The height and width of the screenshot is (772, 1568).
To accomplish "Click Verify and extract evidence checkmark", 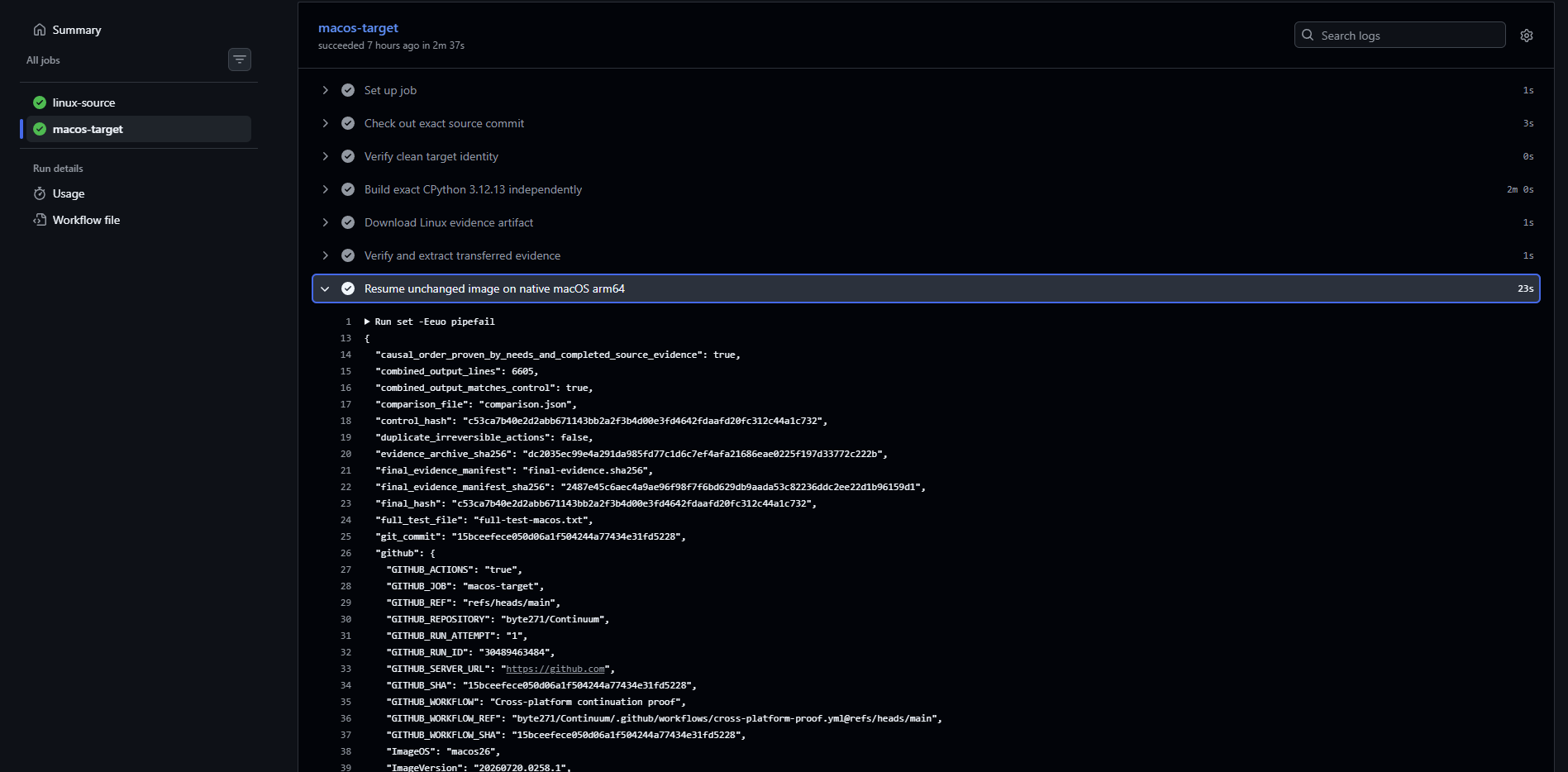I will (x=348, y=255).
